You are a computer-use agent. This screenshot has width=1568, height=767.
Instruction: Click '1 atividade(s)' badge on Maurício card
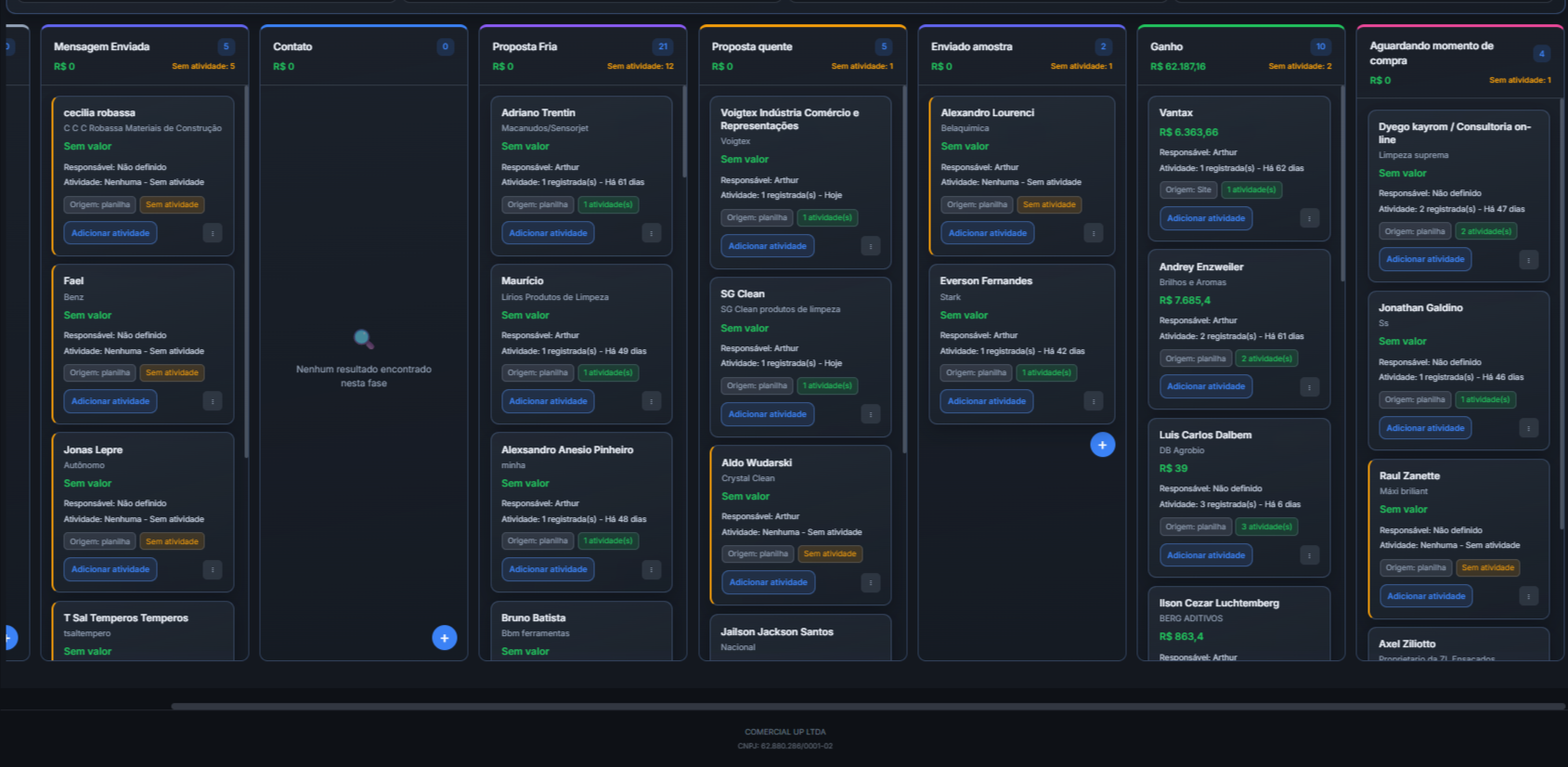(607, 372)
